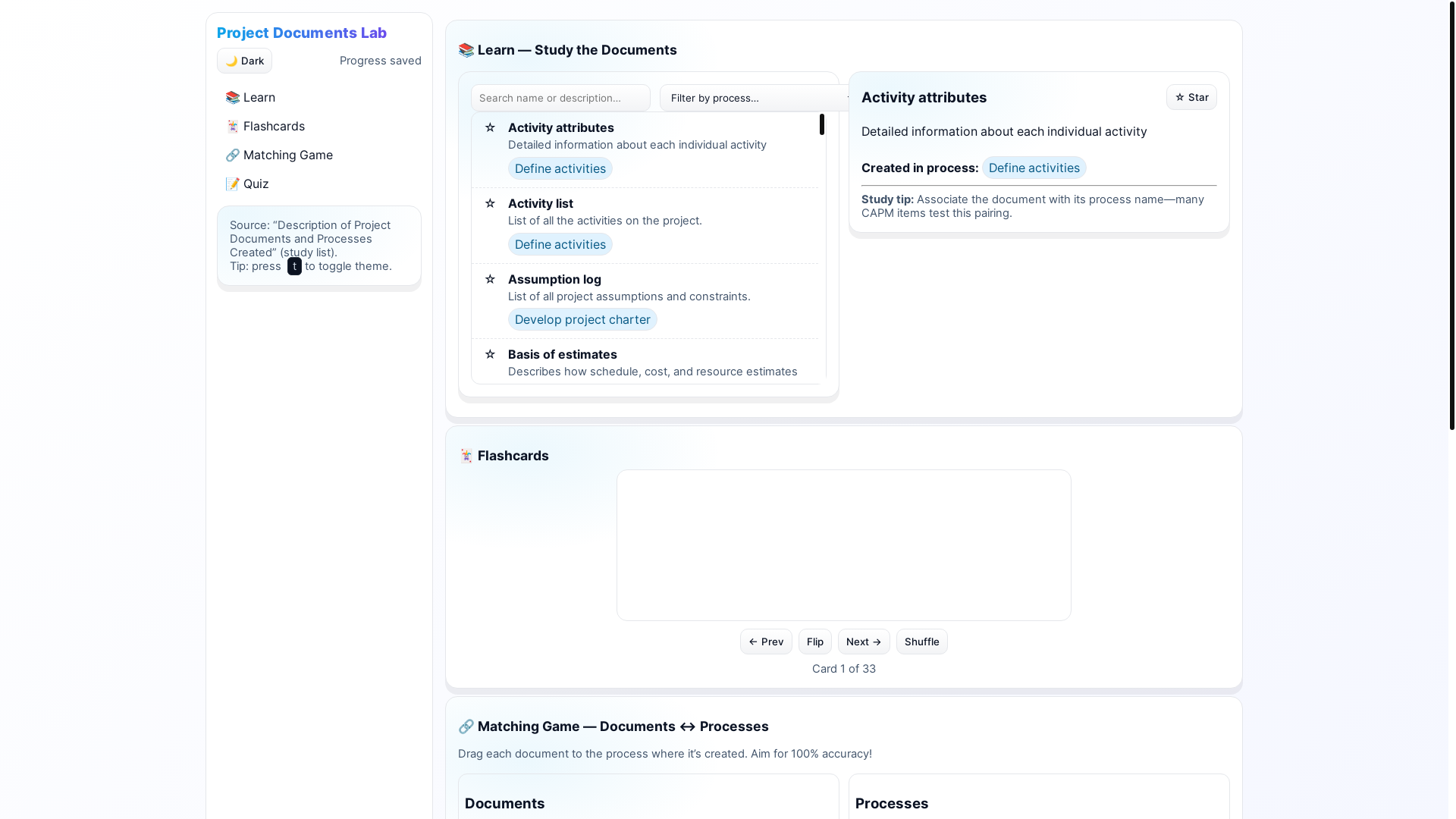Select the Activity list document row
Image resolution: width=1456 pixels, height=819 pixels.
[x=645, y=226]
